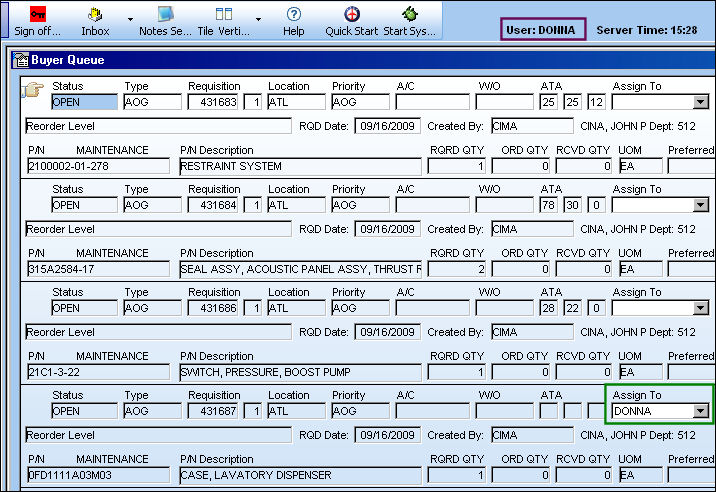Click CASE, LAVATORY DISPENSER description field
The image size is (716, 492).
(x=300, y=475)
